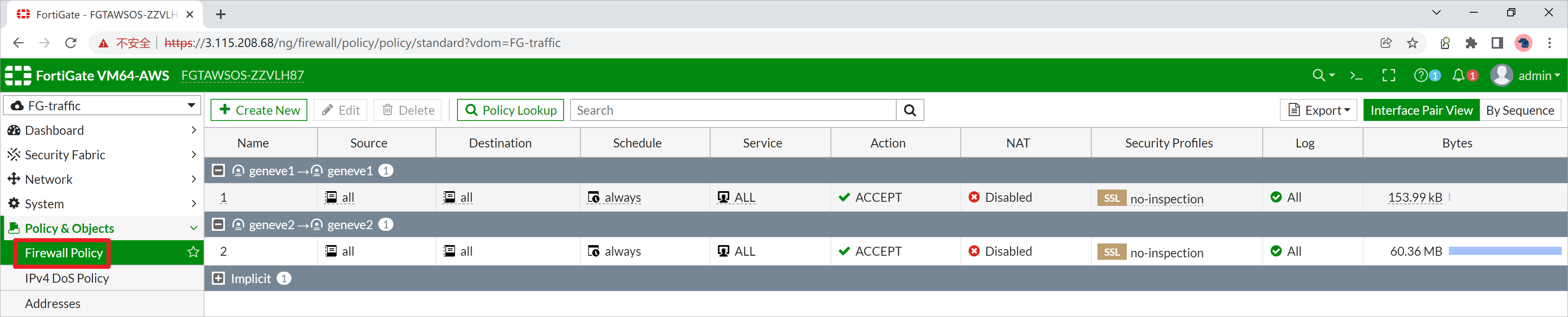The image size is (1568, 317).
Task: Open the FG-traffic VDOM dropdown
Action: pos(102,105)
